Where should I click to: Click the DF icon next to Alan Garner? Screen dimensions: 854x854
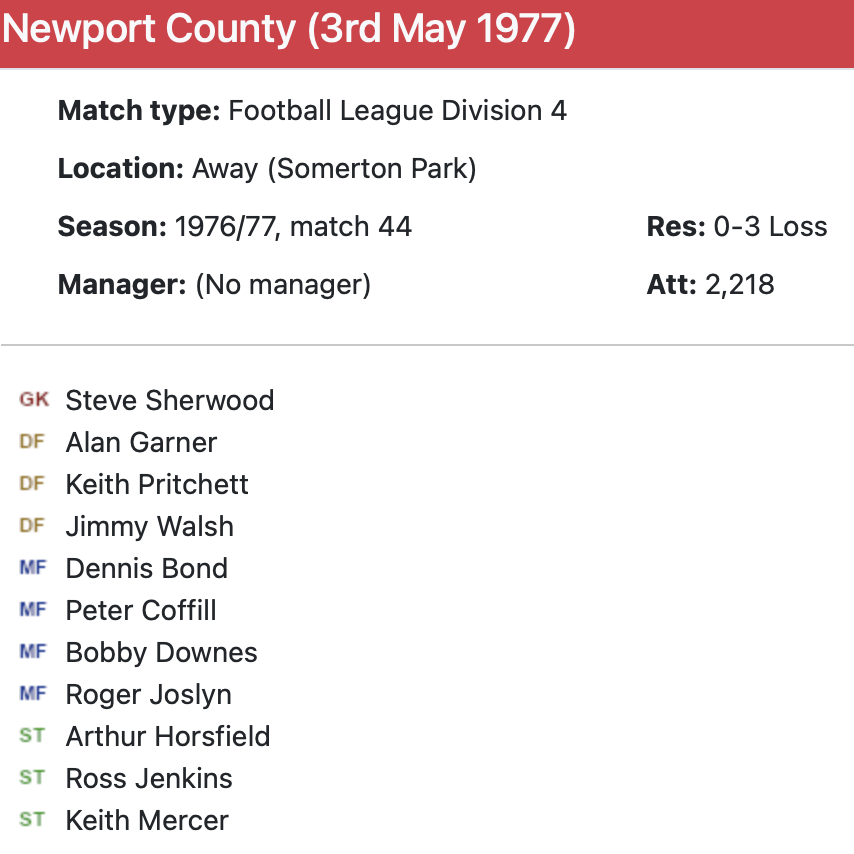pos(33,442)
